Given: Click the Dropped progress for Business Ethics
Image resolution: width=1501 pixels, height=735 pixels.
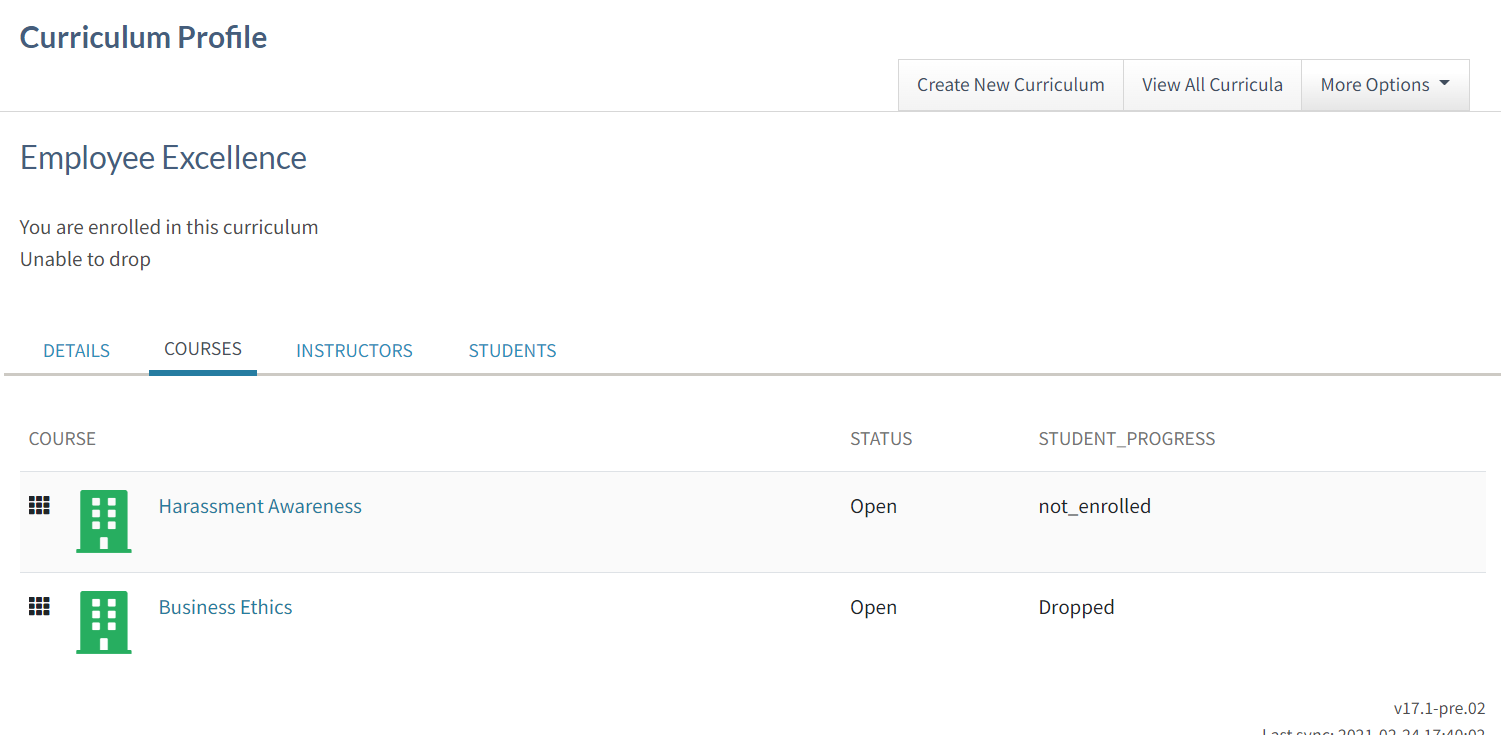Looking at the screenshot, I should click(x=1076, y=607).
